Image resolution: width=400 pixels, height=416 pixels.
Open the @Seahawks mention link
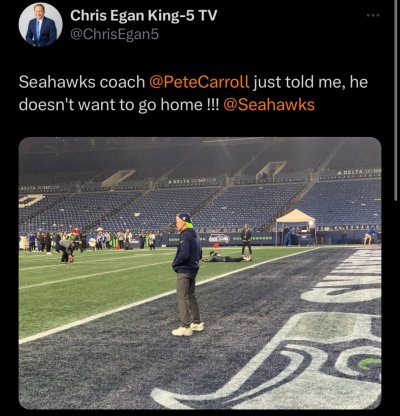click(269, 105)
